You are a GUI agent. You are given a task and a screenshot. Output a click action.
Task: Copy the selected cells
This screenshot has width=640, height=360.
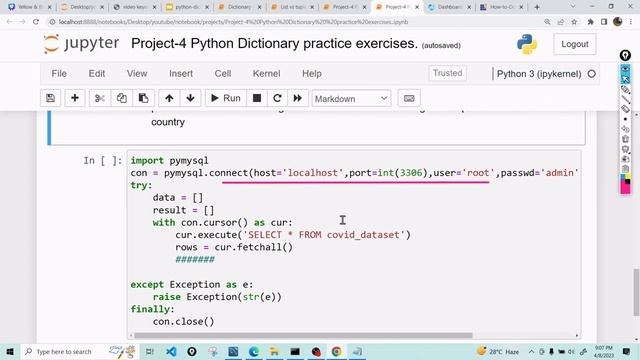[121, 98]
